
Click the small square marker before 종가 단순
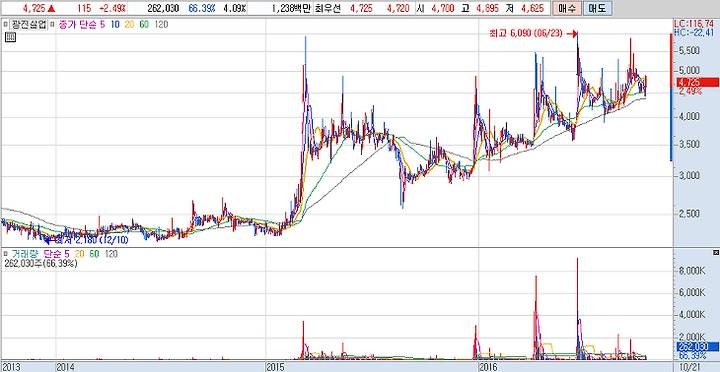51,25
